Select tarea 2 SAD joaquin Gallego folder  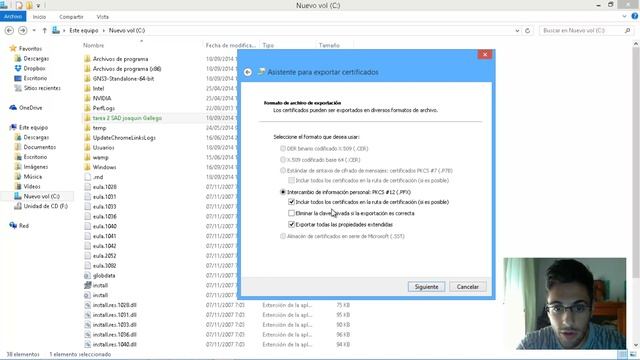pos(127,118)
